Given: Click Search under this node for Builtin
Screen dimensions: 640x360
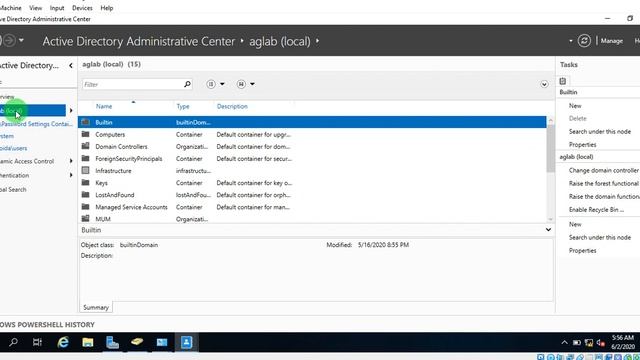Looking at the screenshot, I should tap(600, 132).
